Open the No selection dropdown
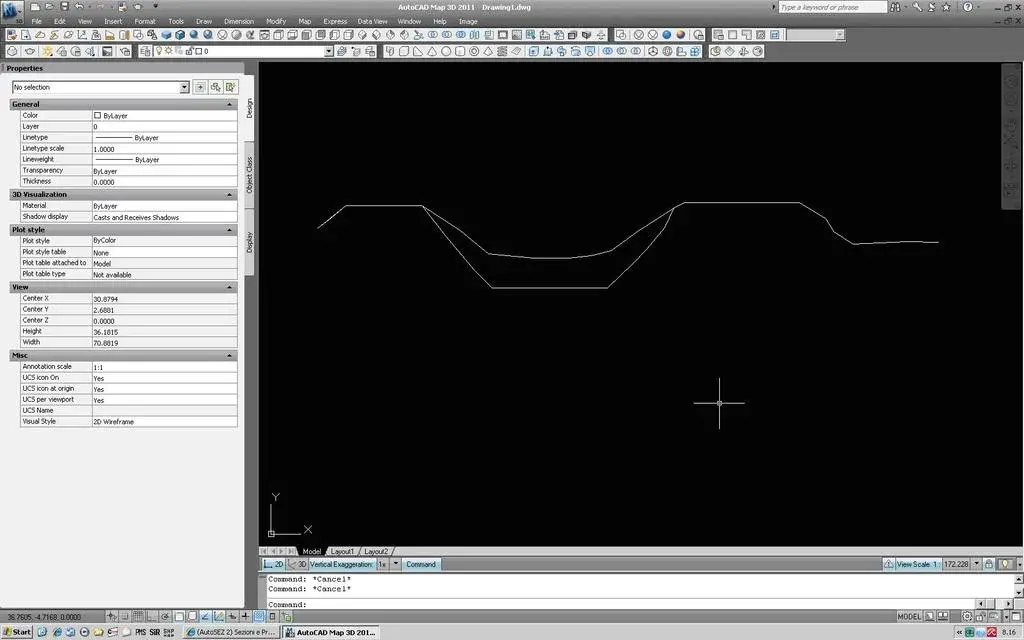Screen dimensions: 1024x640 point(101,87)
